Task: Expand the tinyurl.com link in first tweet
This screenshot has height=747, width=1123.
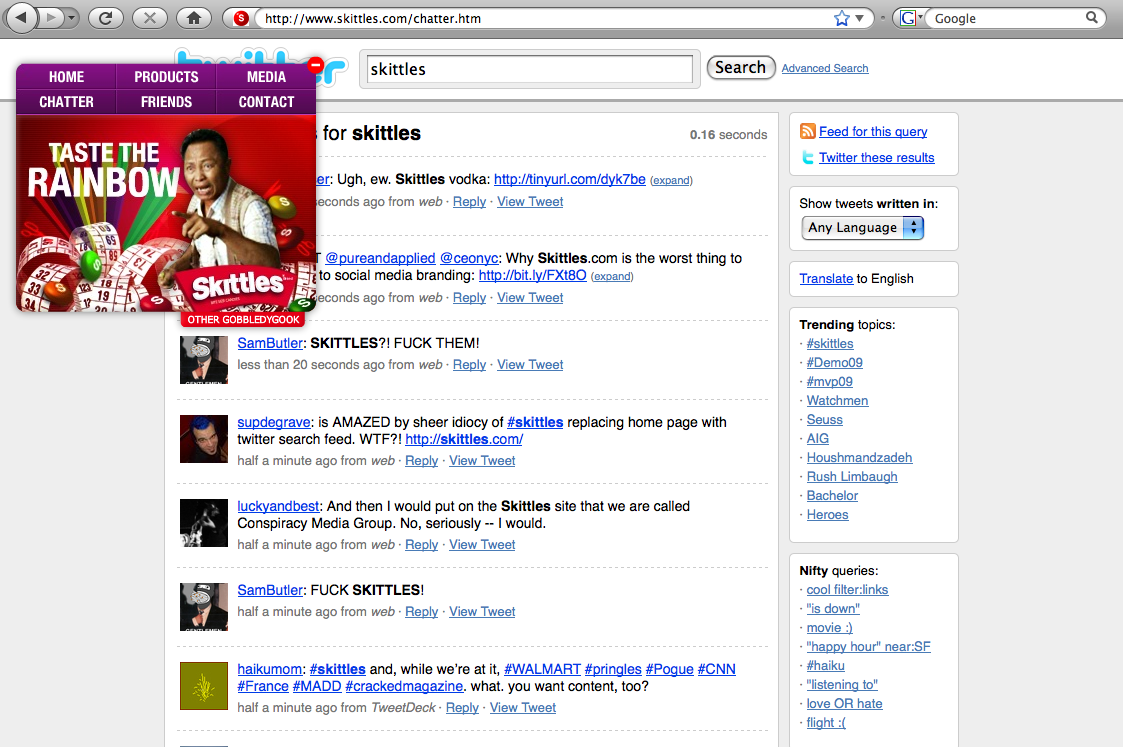Action: [x=671, y=181]
